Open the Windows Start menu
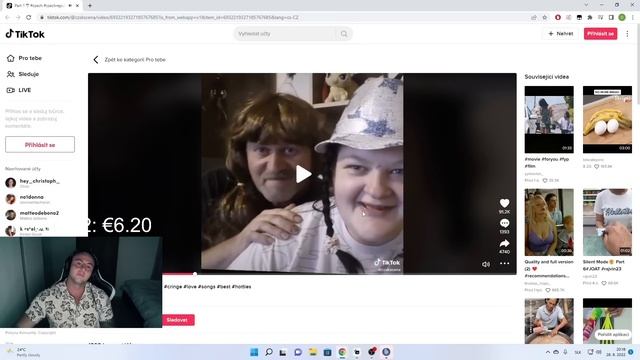 [254, 352]
